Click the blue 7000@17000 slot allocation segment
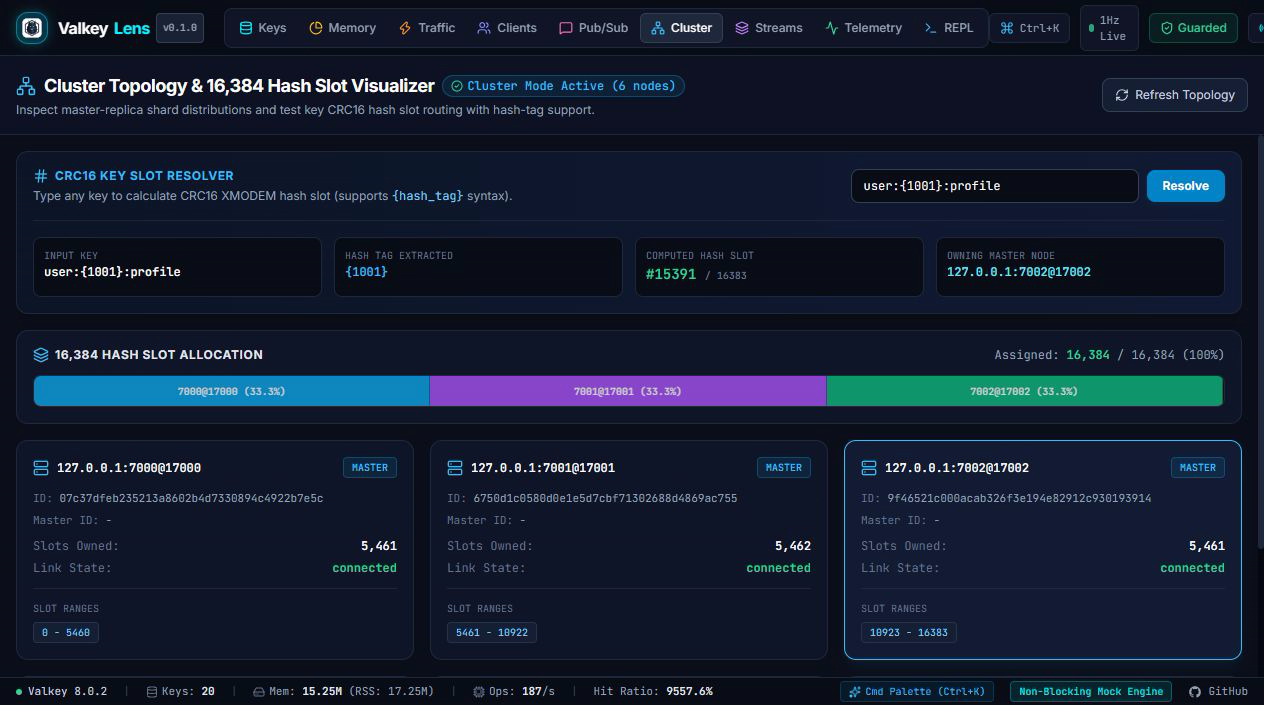 231,391
